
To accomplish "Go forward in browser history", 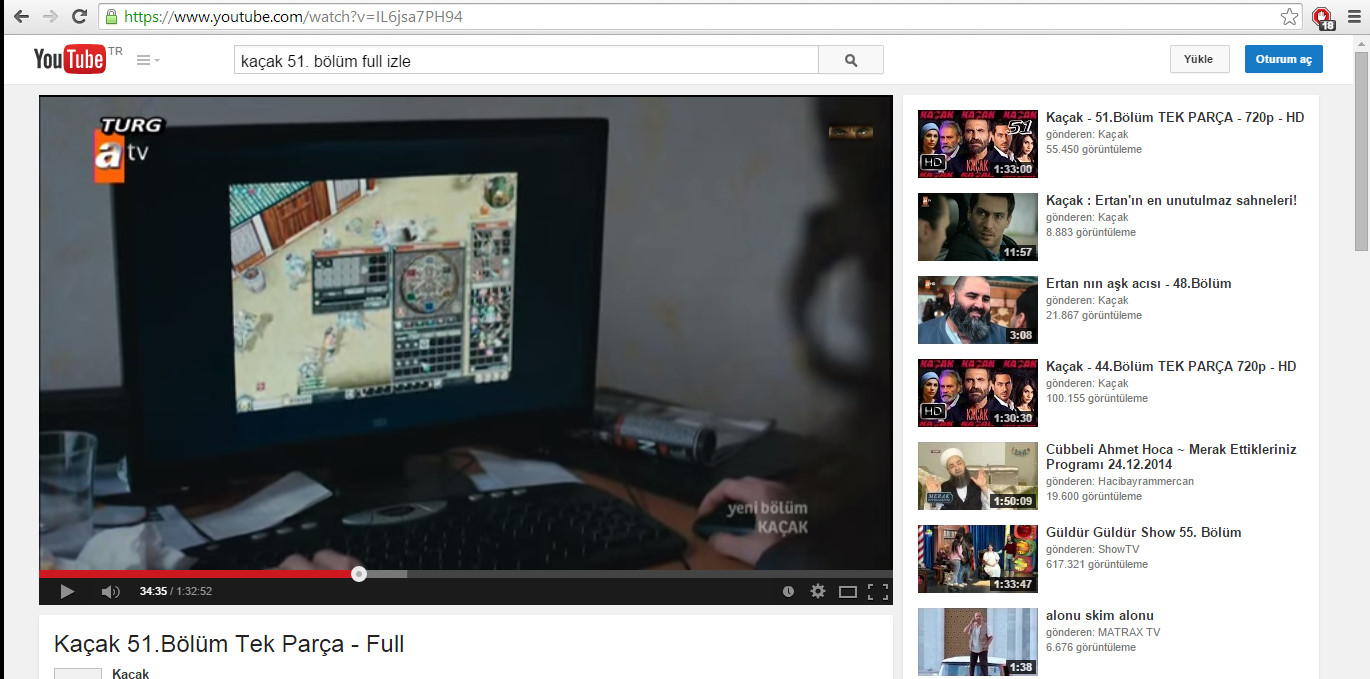I will 50,17.
